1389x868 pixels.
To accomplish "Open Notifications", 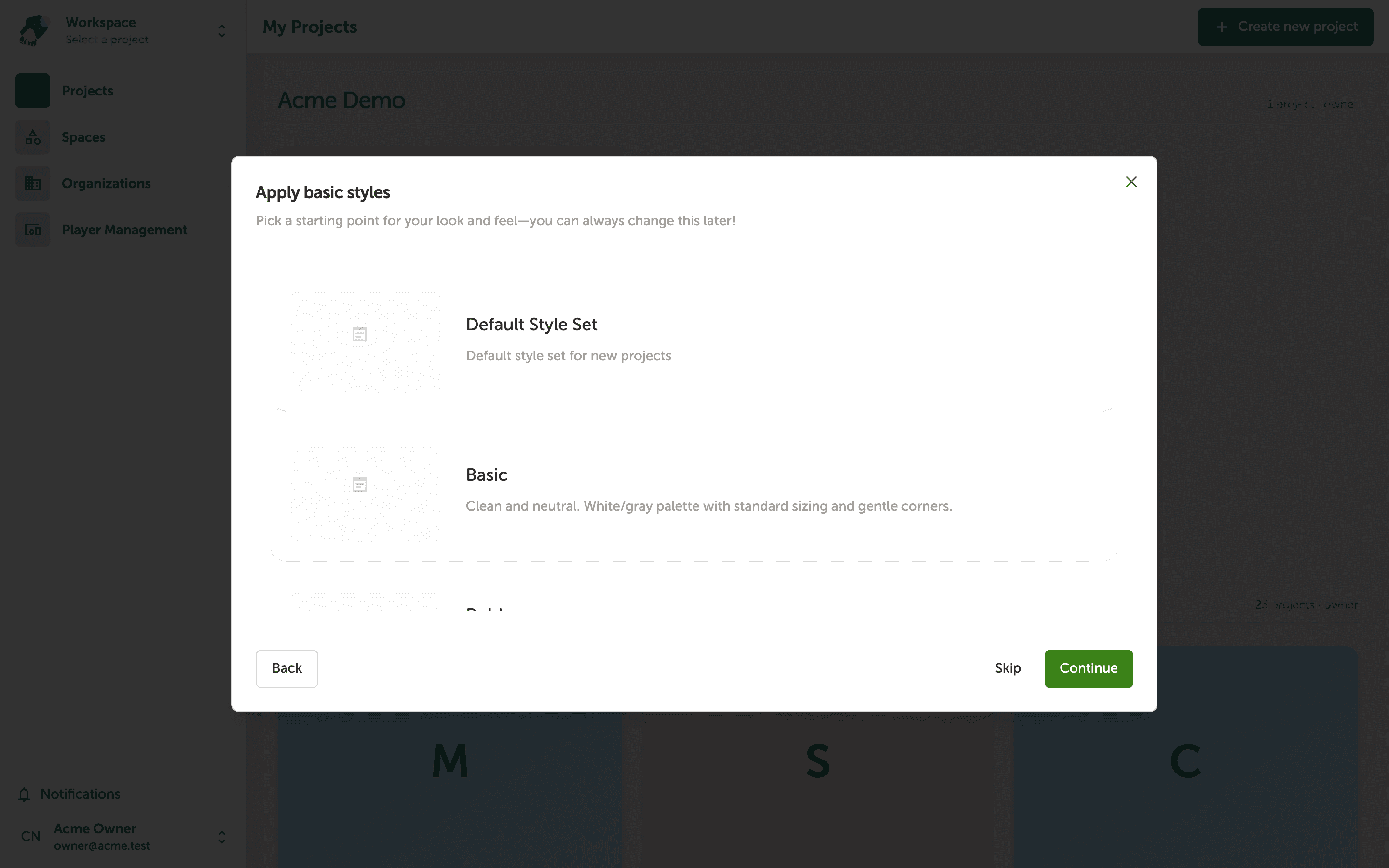I will click(81, 794).
